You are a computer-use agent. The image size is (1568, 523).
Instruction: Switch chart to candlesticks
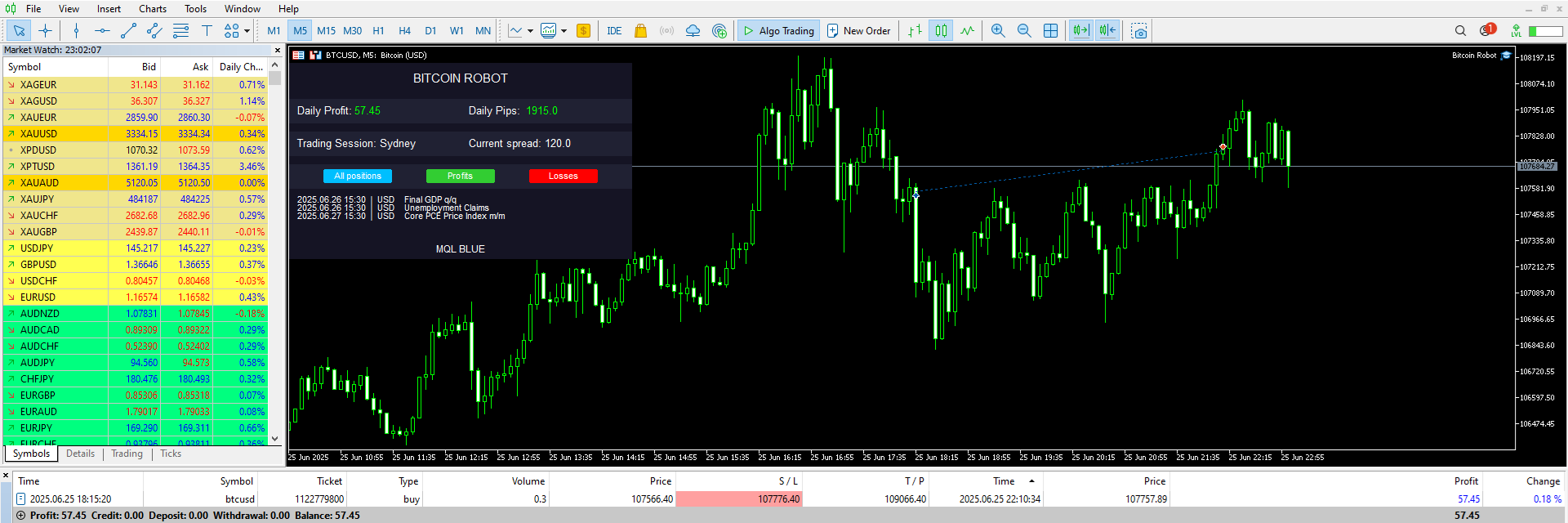(941, 31)
